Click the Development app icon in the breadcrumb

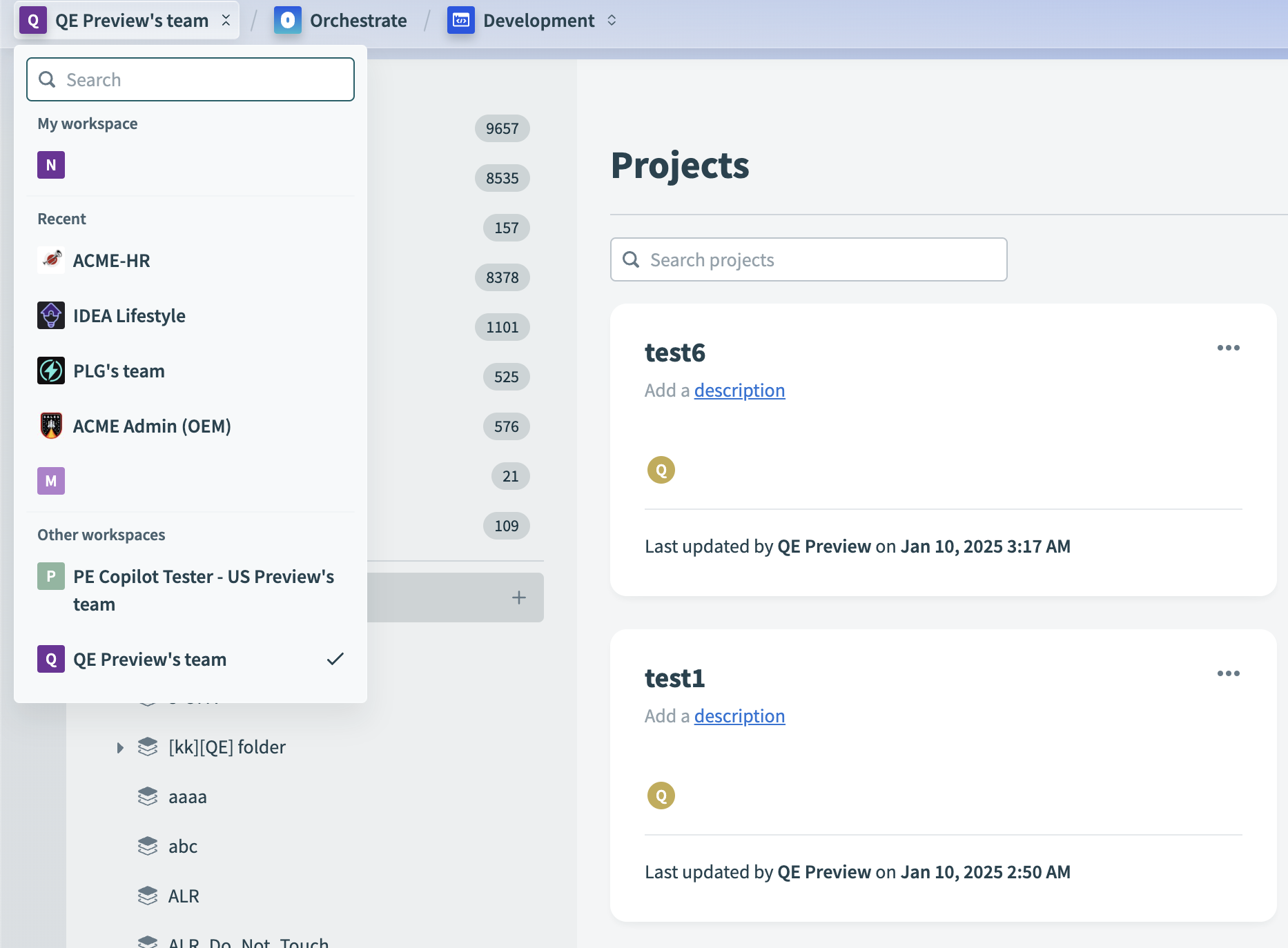tap(460, 20)
